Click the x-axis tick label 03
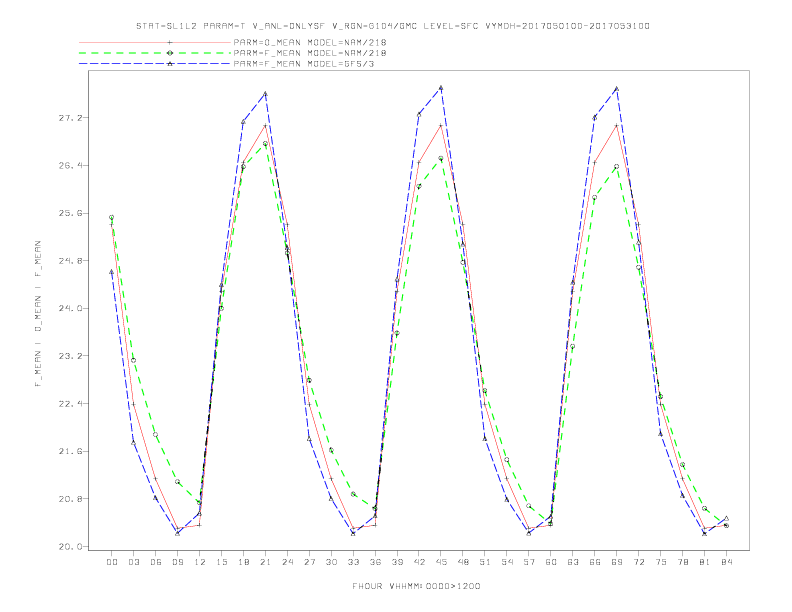 tap(133, 562)
